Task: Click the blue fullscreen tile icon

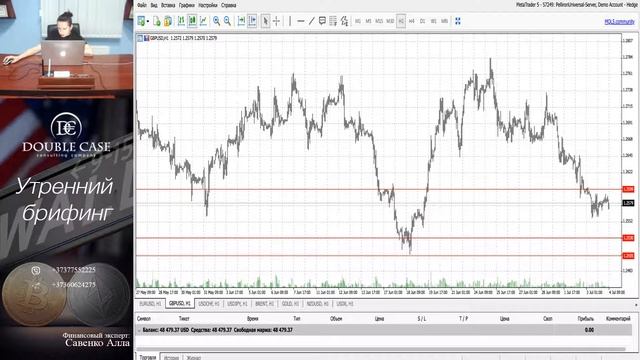Action: [x=458, y=21]
